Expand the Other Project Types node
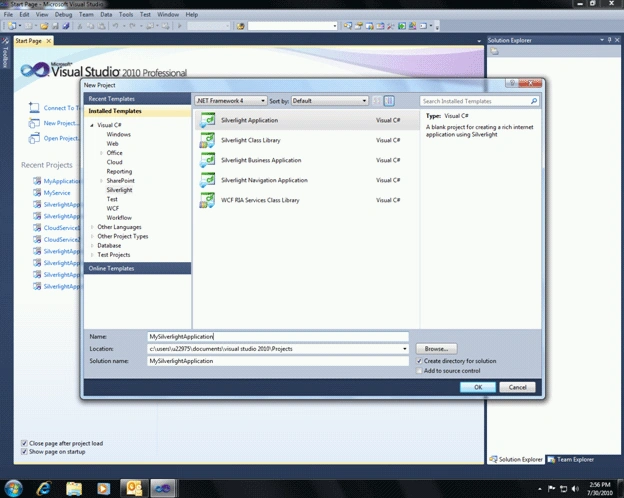The image size is (624, 498). tap(92, 236)
